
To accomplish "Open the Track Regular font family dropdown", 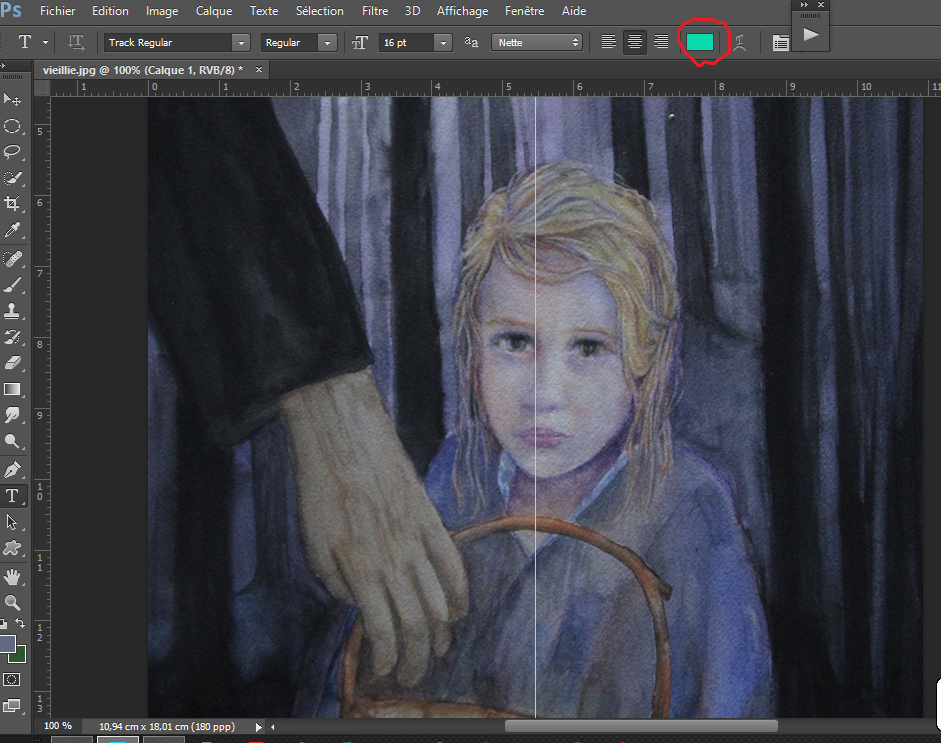I will [240, 43].
